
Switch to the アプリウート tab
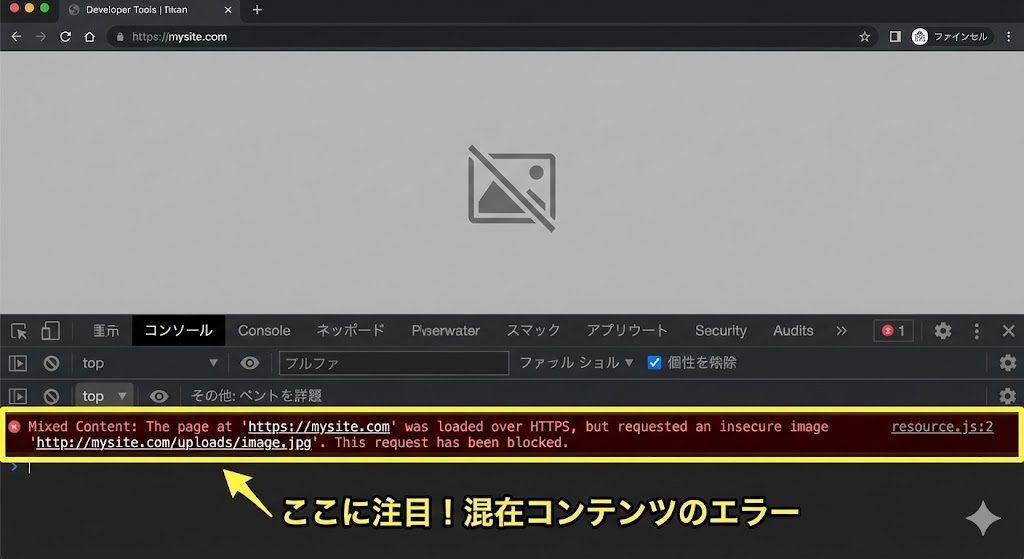(626, 330)
